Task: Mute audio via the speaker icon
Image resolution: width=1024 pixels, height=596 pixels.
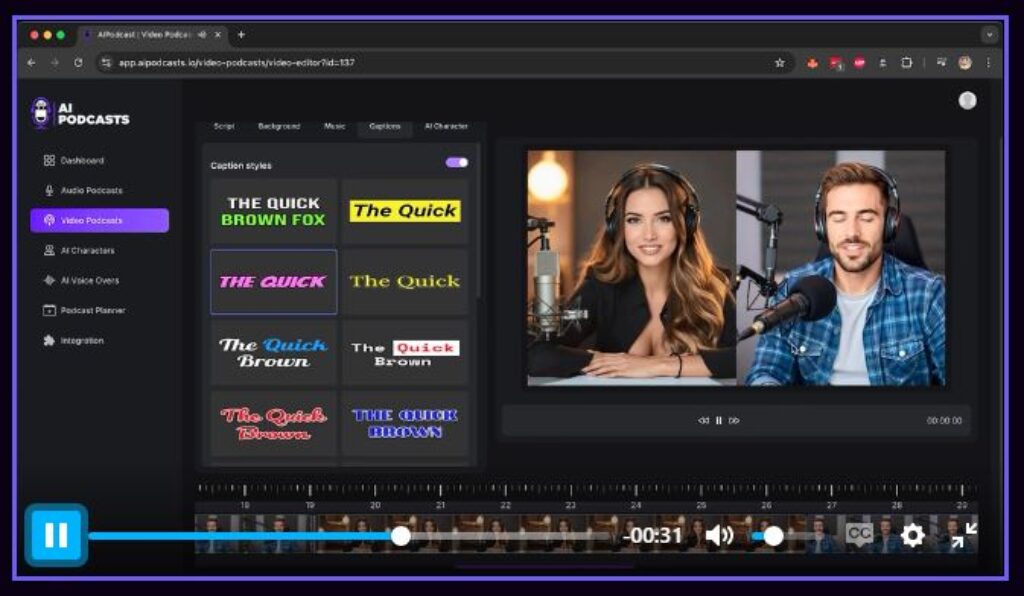Action: [719, 535]
